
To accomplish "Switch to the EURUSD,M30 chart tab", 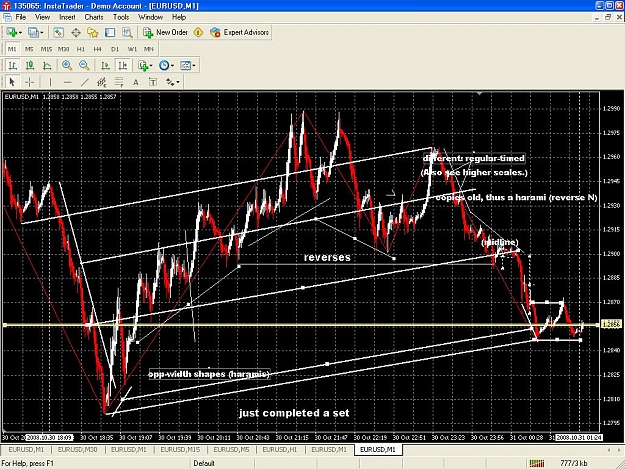I will [77, 449].
